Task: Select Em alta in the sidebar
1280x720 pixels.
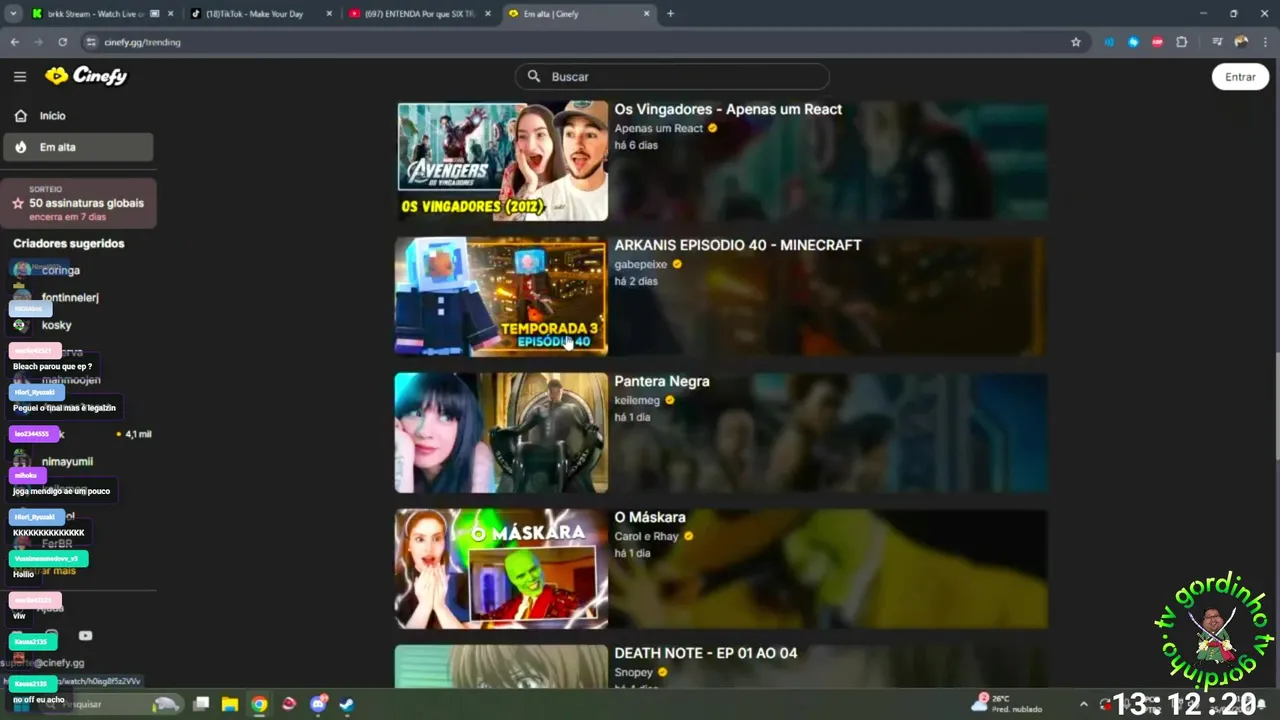Action: (78, 147)
